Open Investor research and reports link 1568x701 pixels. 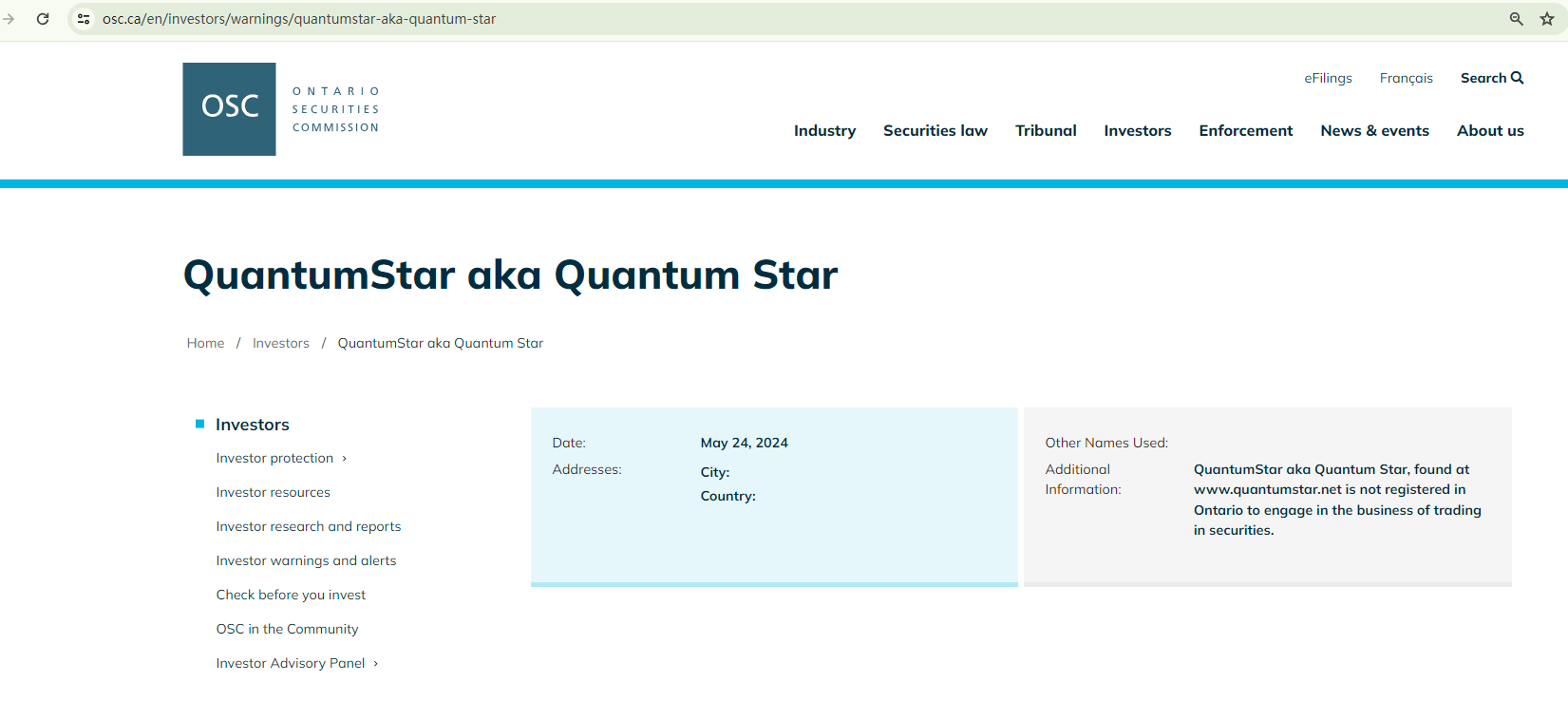(309, 526)
